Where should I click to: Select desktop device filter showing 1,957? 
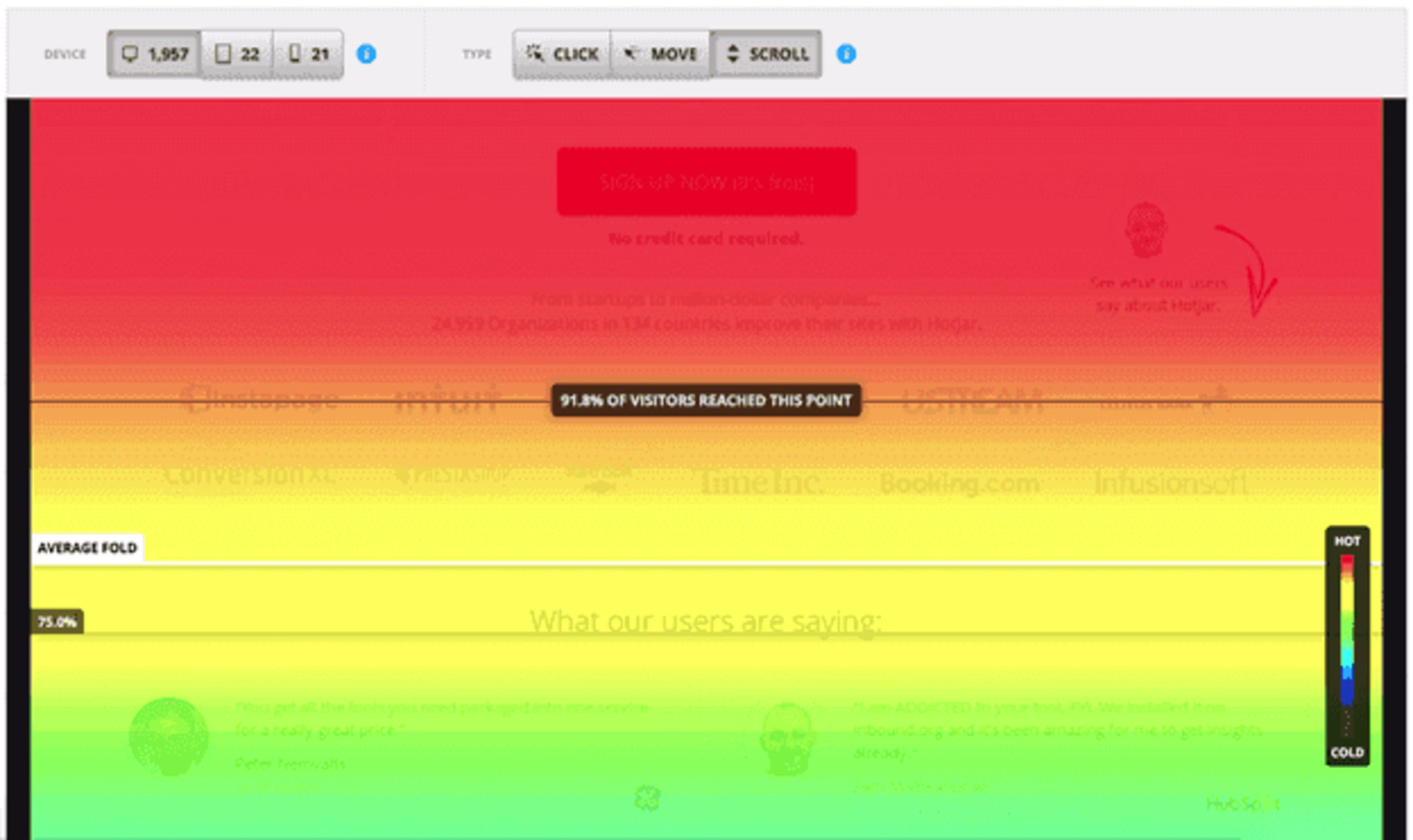point(154,54)
